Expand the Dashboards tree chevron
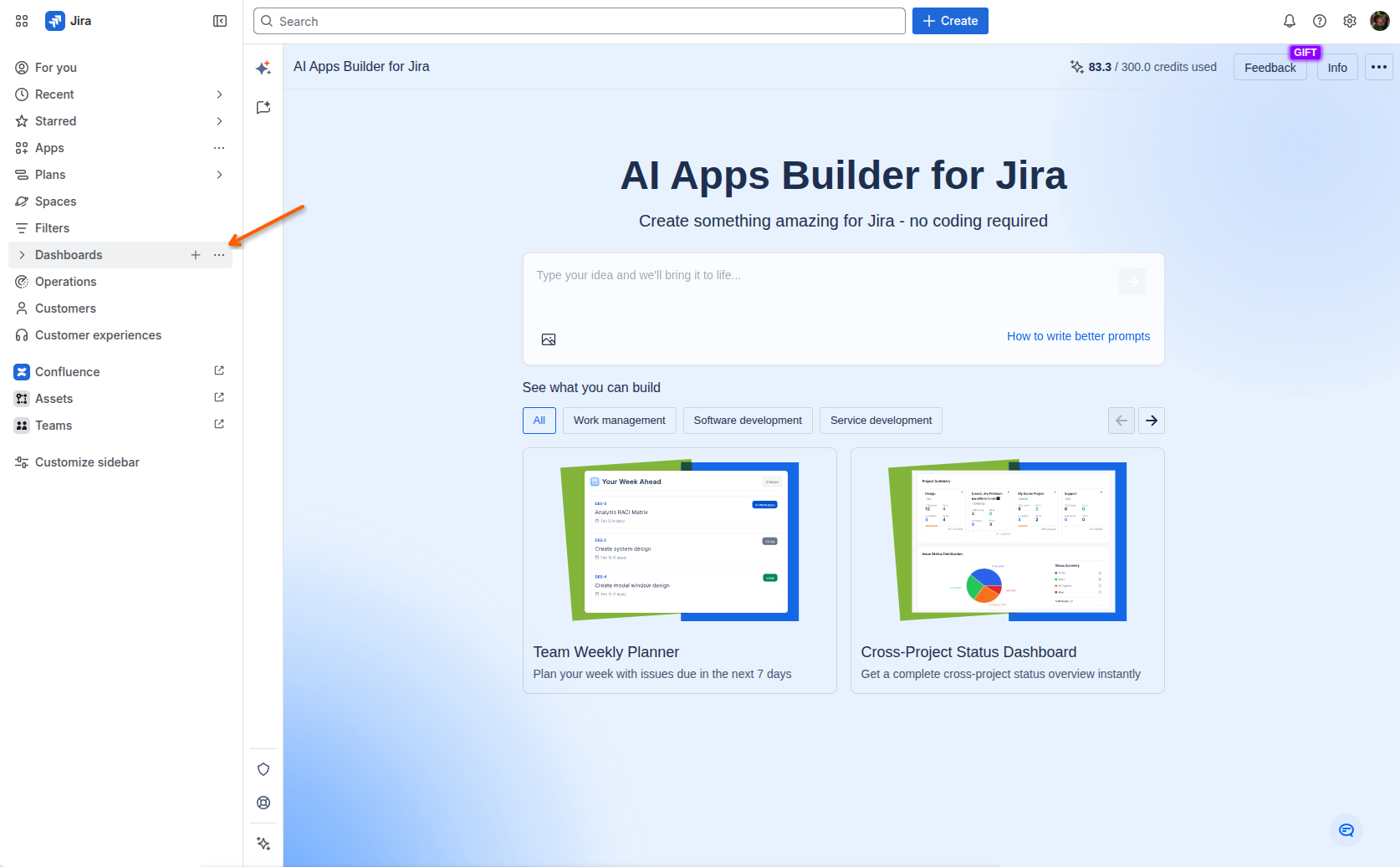Viewport: 1400px width, 867px height. pyautogui.click(x=22, y=255)
